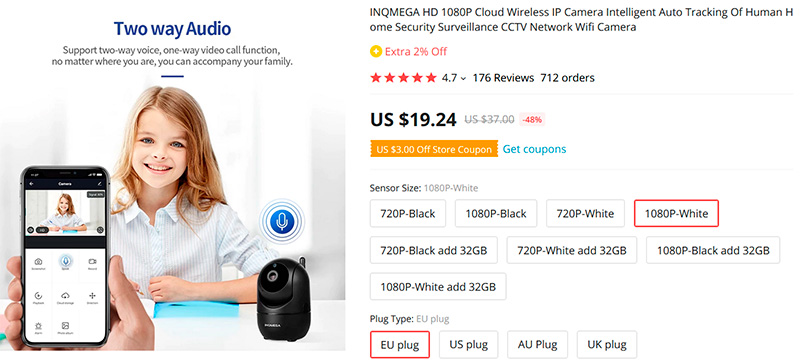Viewport: 800px width, 361px height.
Task: Tap the Alarm icon on phone screen
Action: coord(38,327)
